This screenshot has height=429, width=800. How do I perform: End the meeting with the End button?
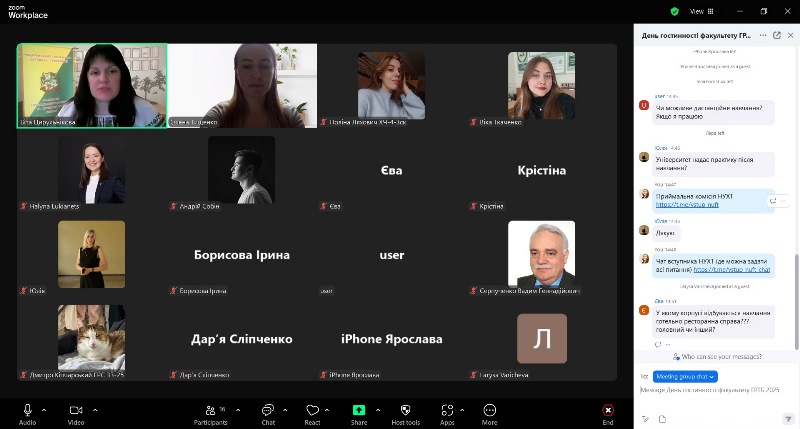(608, 414)
